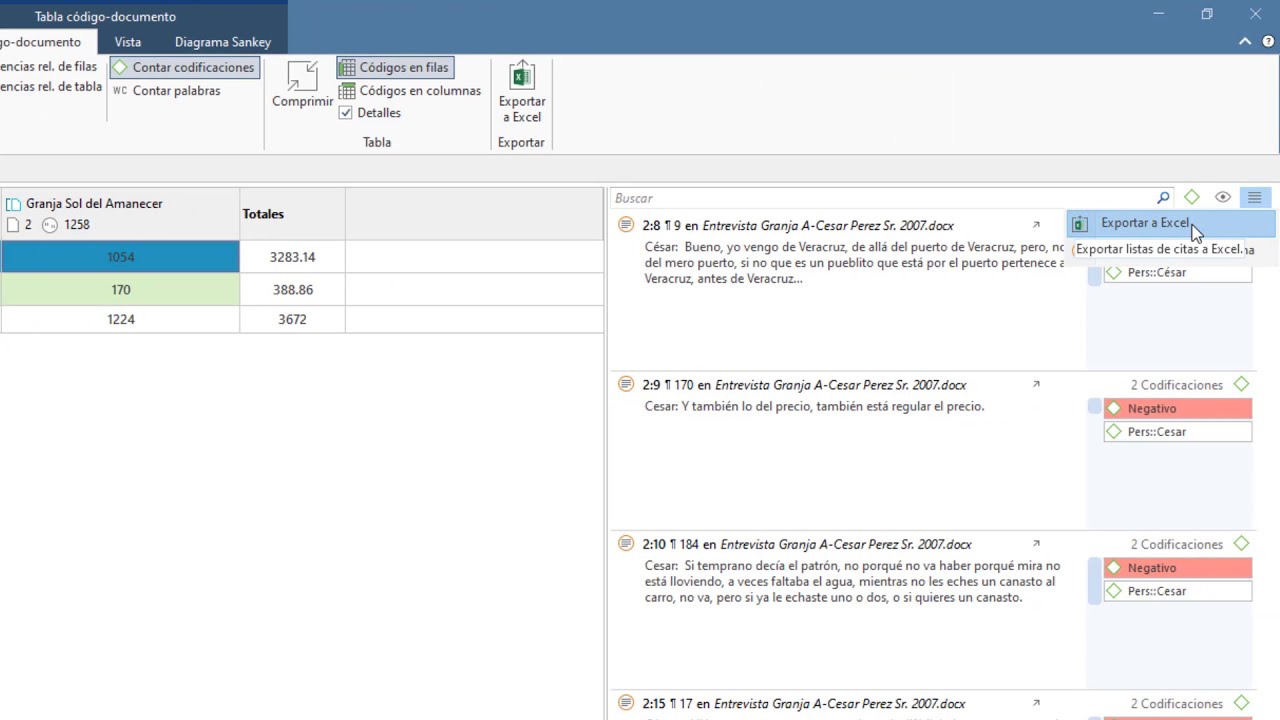Image resolution: width=1280 pixels, height=720 pixels.
Task: Click quotation 2:8 text icon
Action: (626, 225)
